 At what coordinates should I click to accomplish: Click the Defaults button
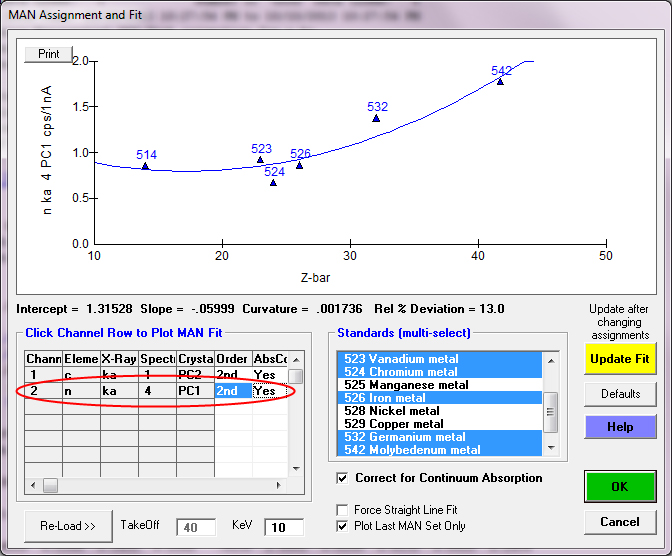620,394
